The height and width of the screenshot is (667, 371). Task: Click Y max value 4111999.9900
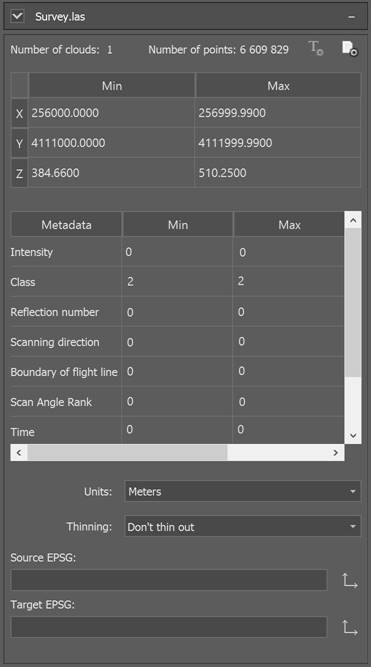point(235,143)
